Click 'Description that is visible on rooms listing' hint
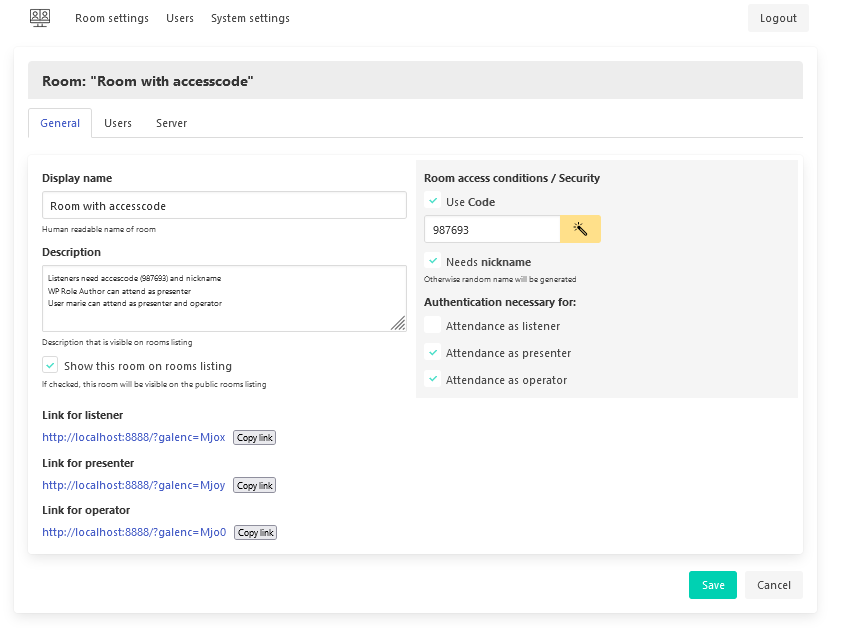 (117, 342)
